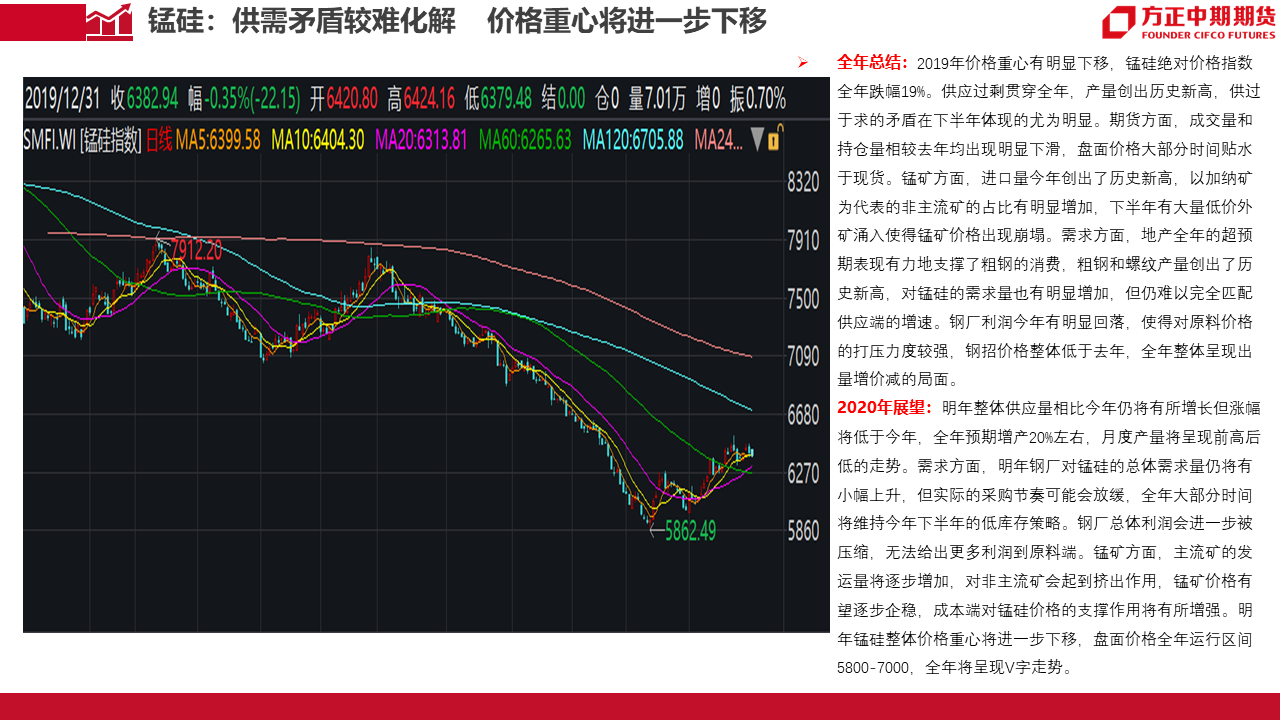Viewport: 1280px width, 720px height.
Task: Click the MA10:6404.30 indicator label
Action: coord(318,139)
